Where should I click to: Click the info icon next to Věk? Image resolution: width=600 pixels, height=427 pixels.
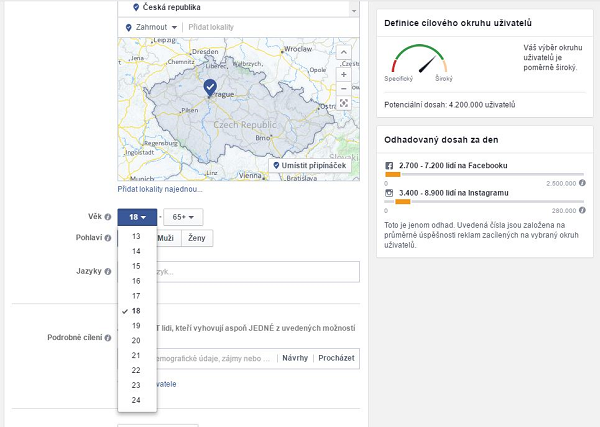108,217
